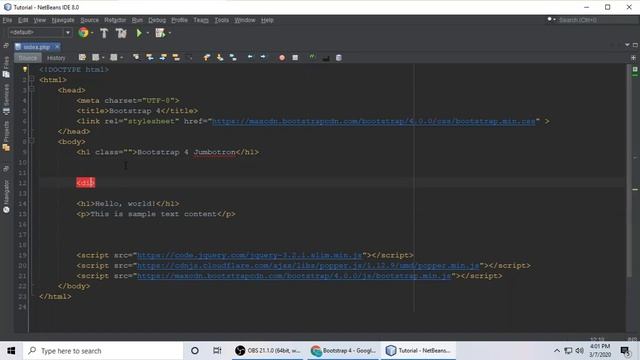The width and height of the screenshot is (640, 360).
Task: Open the Files side panel
Action: click(x=6, y=68)
